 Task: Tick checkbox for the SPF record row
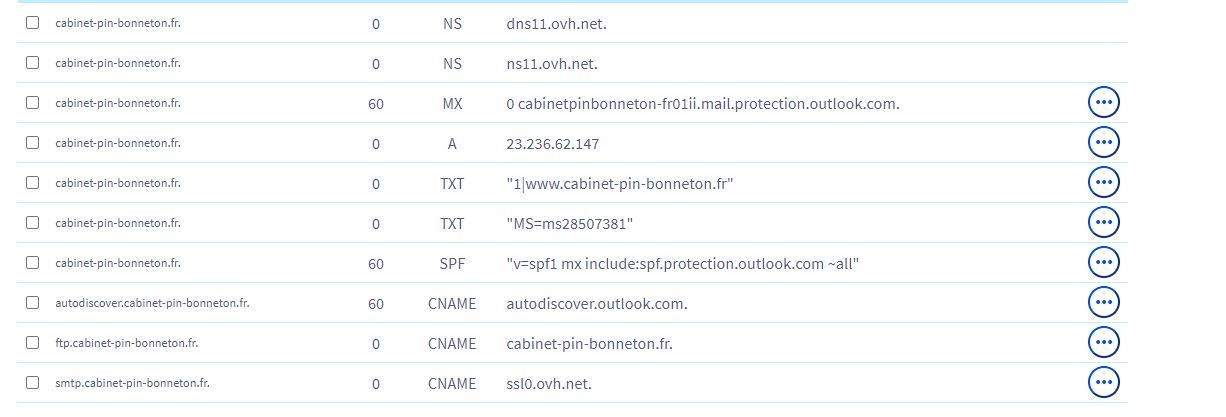tap(33, 262)
